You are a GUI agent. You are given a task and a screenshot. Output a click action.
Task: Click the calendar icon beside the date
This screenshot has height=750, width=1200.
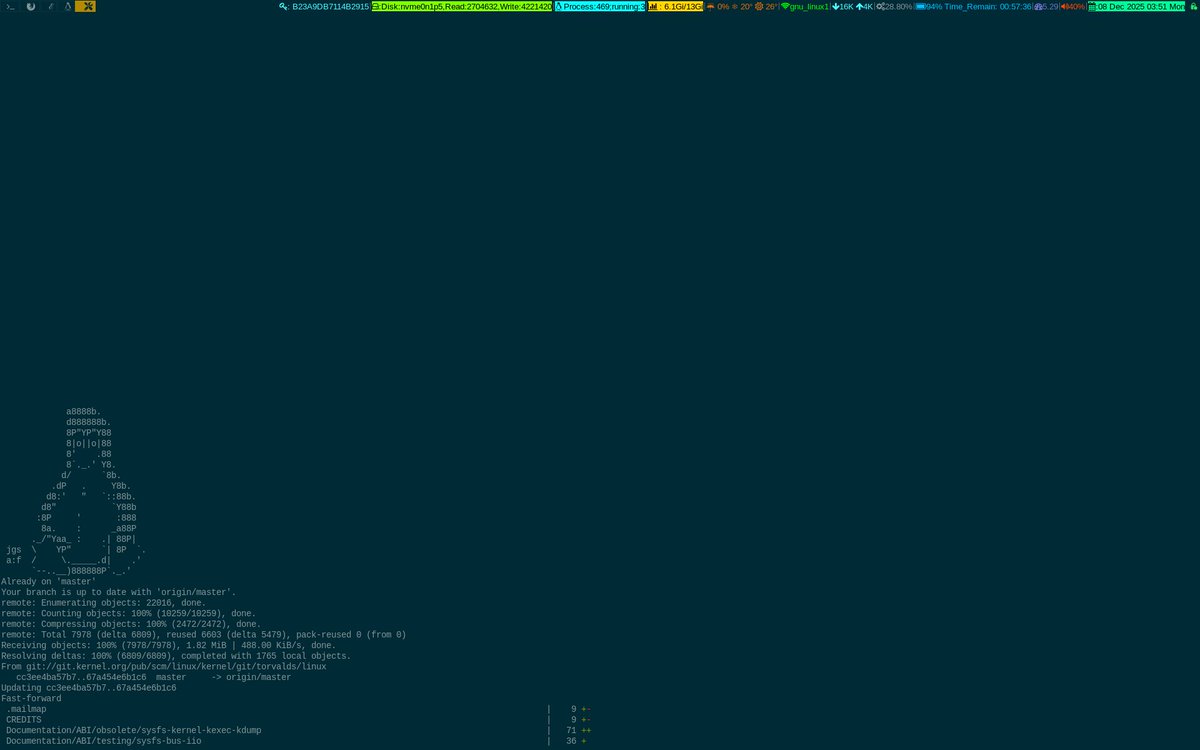coord(1092,6)
